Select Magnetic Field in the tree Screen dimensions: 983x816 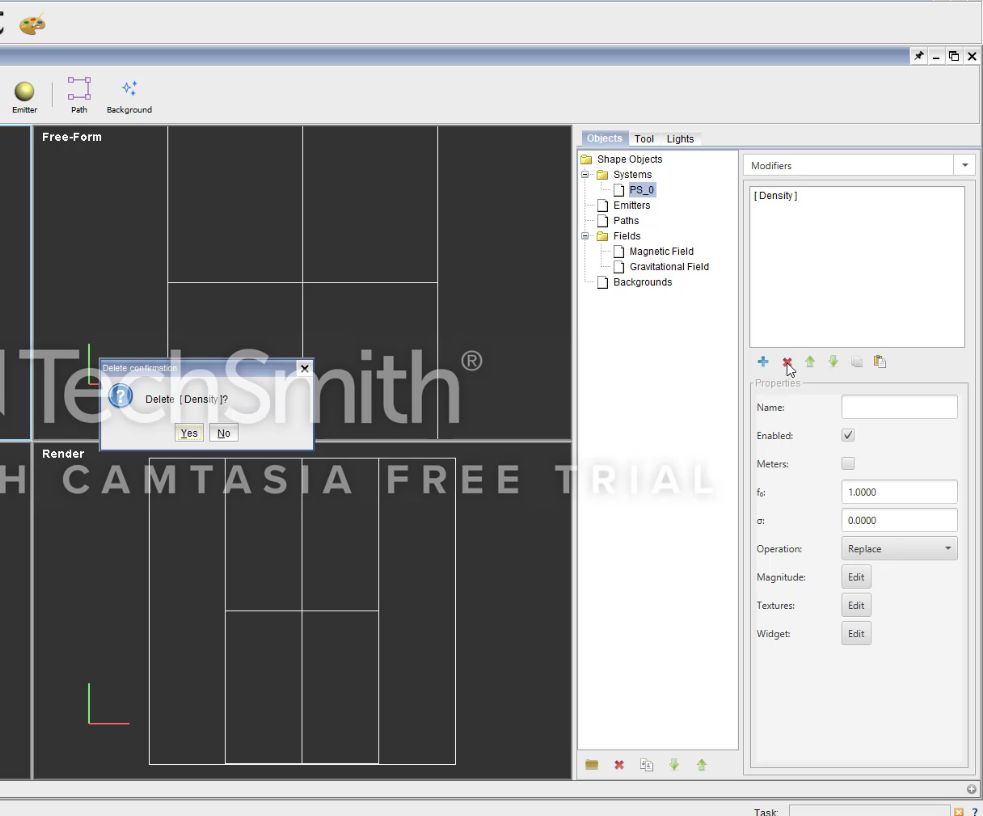tap(661, 251)
